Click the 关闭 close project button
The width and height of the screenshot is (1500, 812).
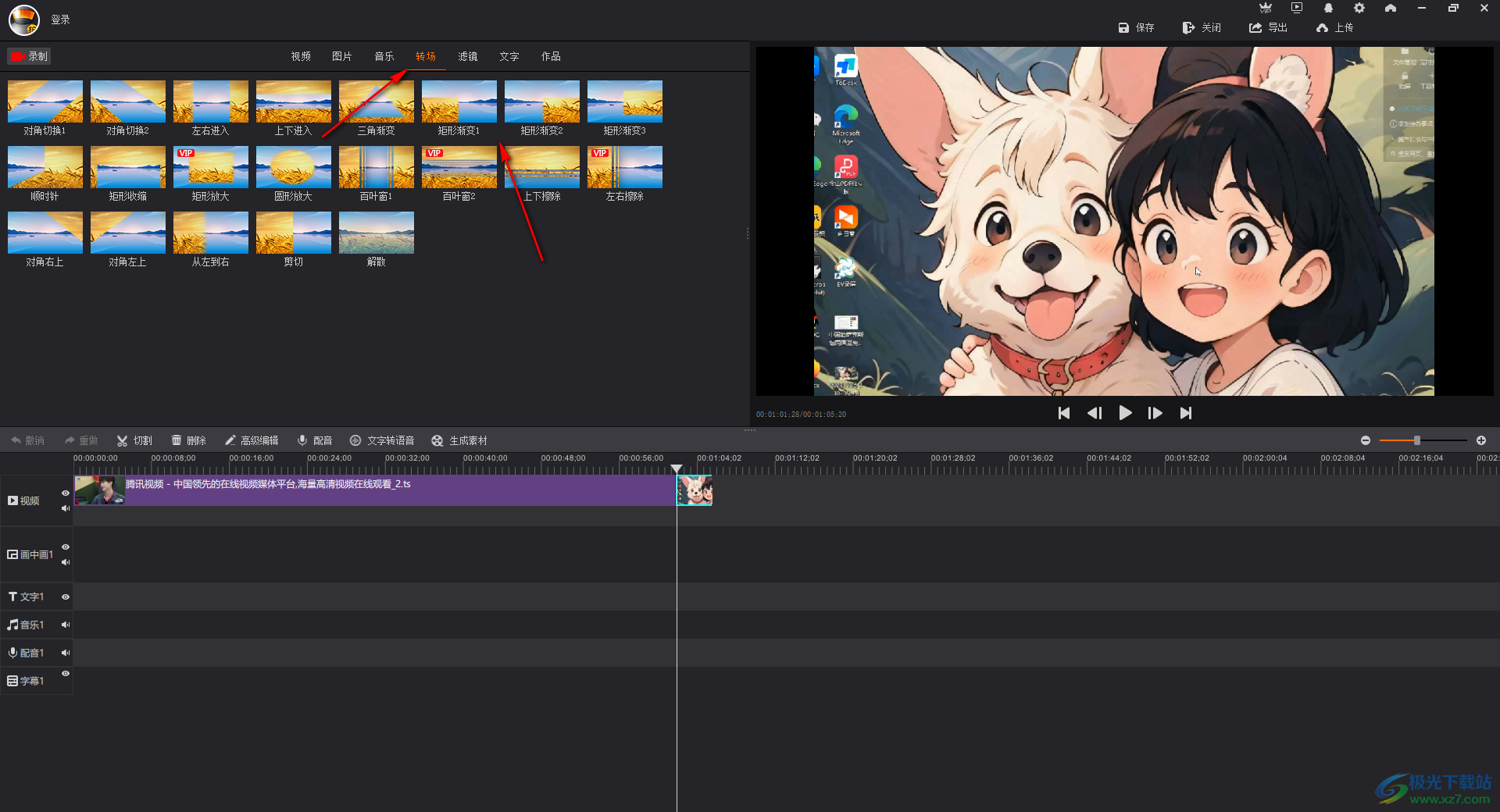pyautogui.click(x=1202, y=27)
